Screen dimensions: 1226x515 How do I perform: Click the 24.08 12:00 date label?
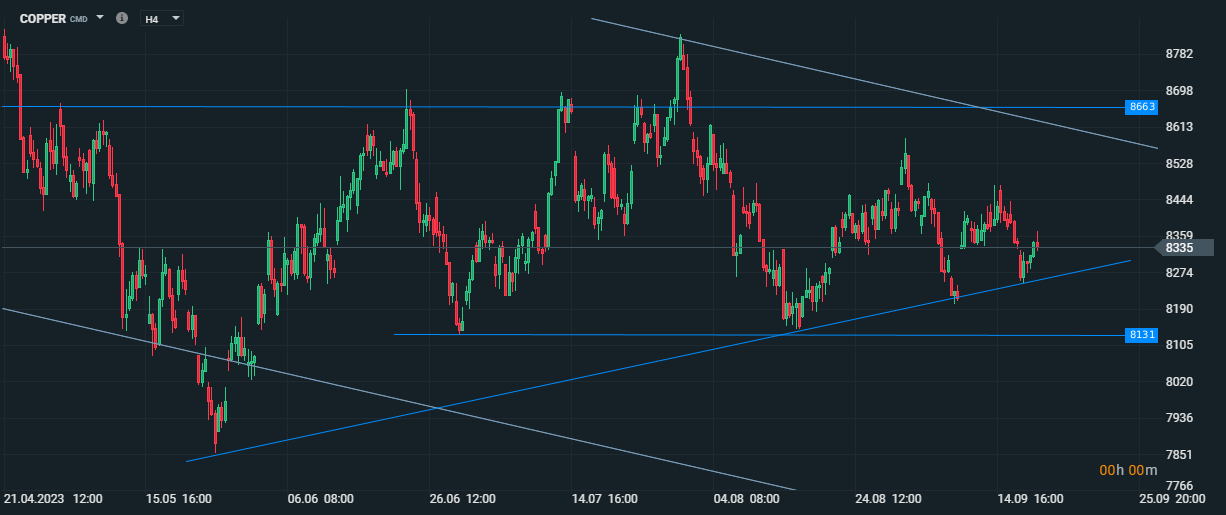(x=888, y=498)
